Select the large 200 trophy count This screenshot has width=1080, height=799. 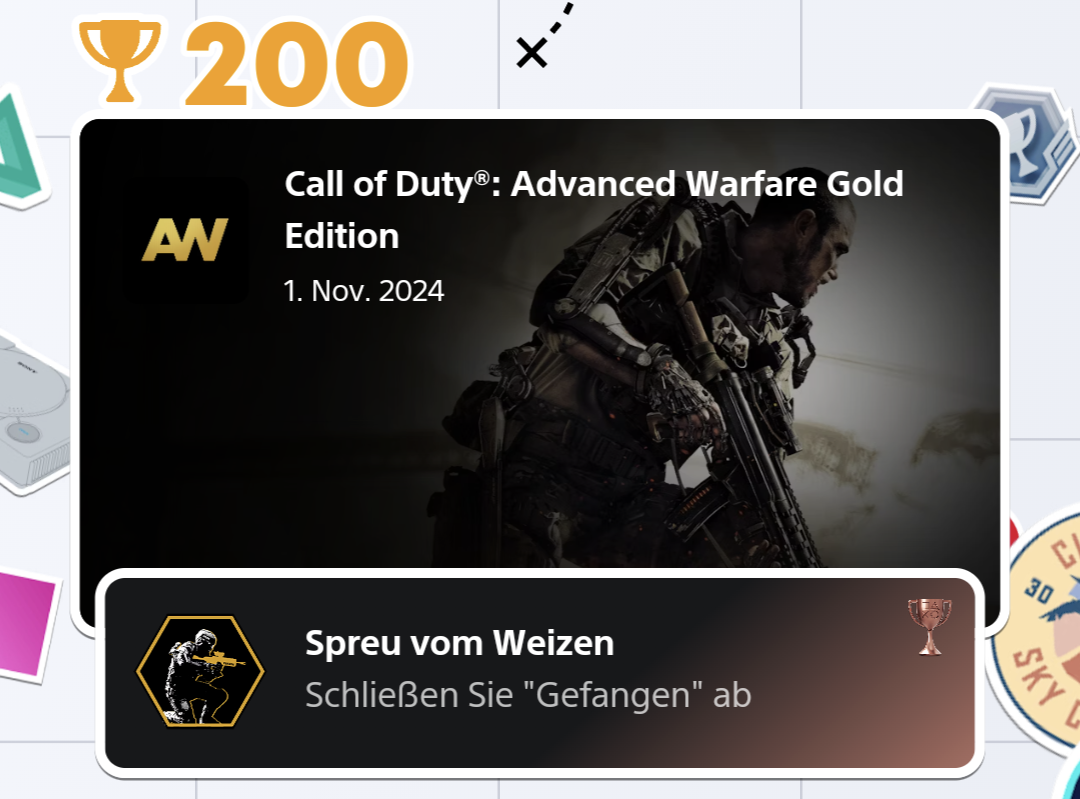(297, 64)
